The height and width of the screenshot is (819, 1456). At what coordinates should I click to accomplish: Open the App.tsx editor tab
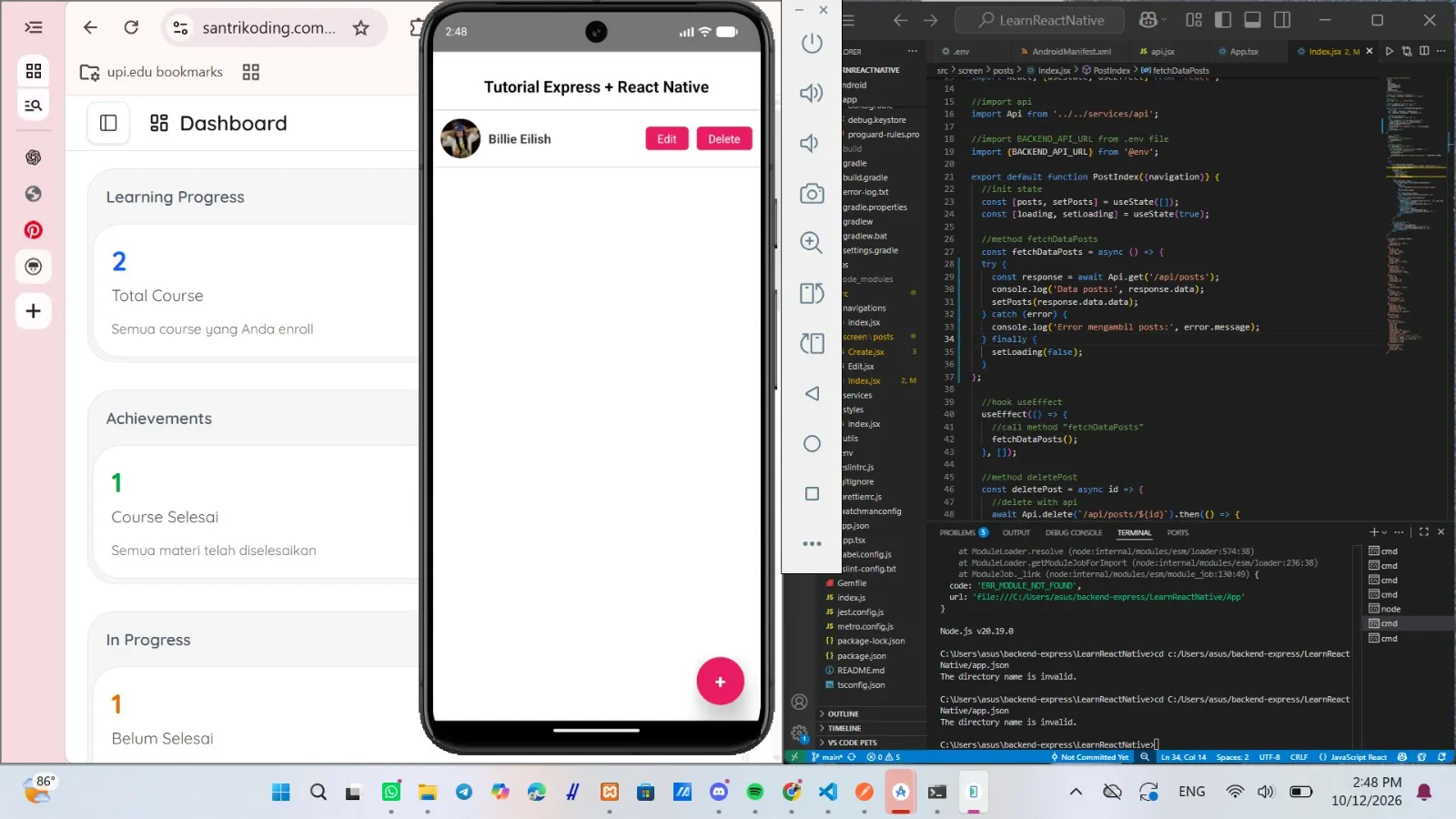1243,52
